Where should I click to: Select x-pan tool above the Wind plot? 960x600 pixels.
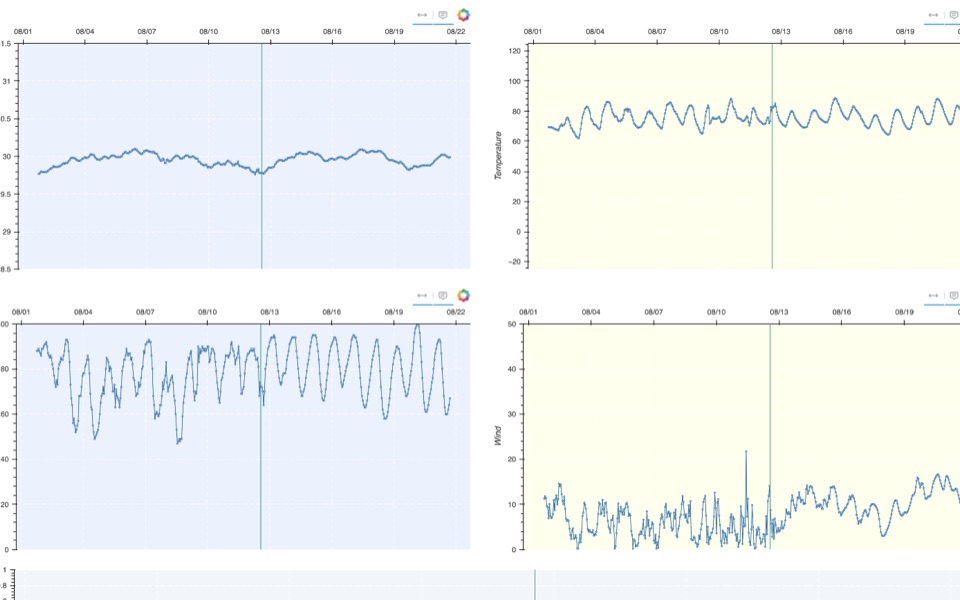(x=933, y=295)
